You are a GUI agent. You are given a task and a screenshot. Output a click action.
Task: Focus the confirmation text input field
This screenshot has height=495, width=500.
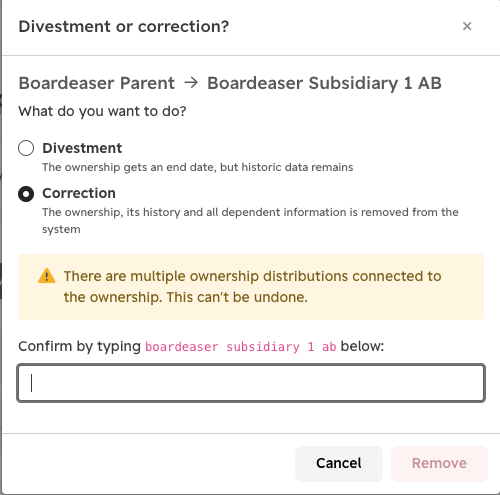pyautogui.click(x=251, y=383)
